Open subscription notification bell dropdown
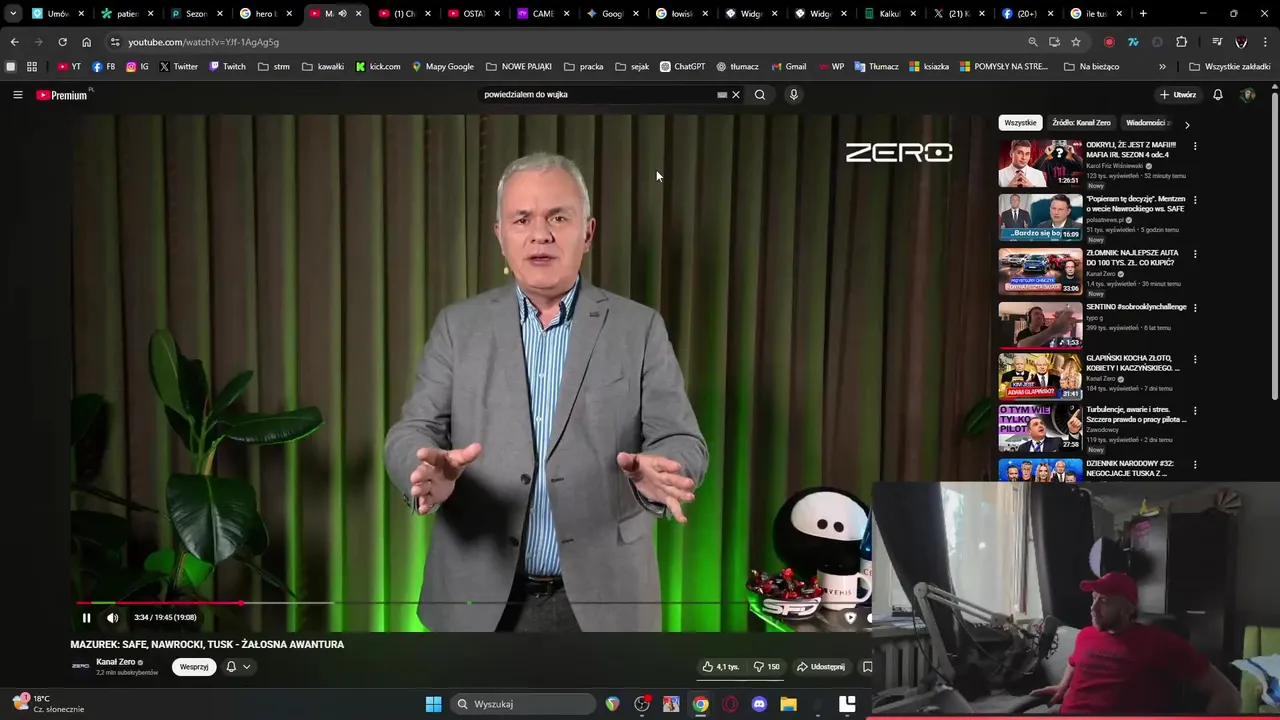The height and width of the screenshot is (720, 1280). point(237,667)
